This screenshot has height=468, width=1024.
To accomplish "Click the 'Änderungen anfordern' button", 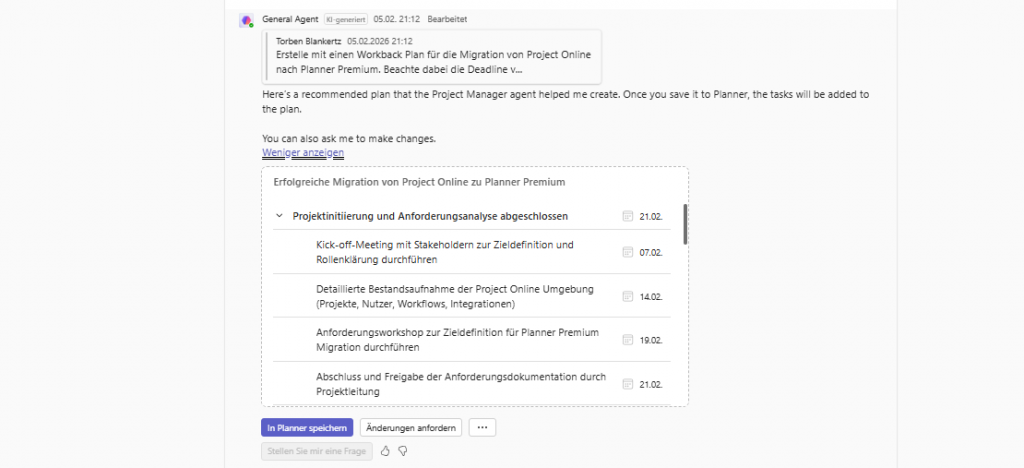I will pyautogui.click(x=410, y=427).
